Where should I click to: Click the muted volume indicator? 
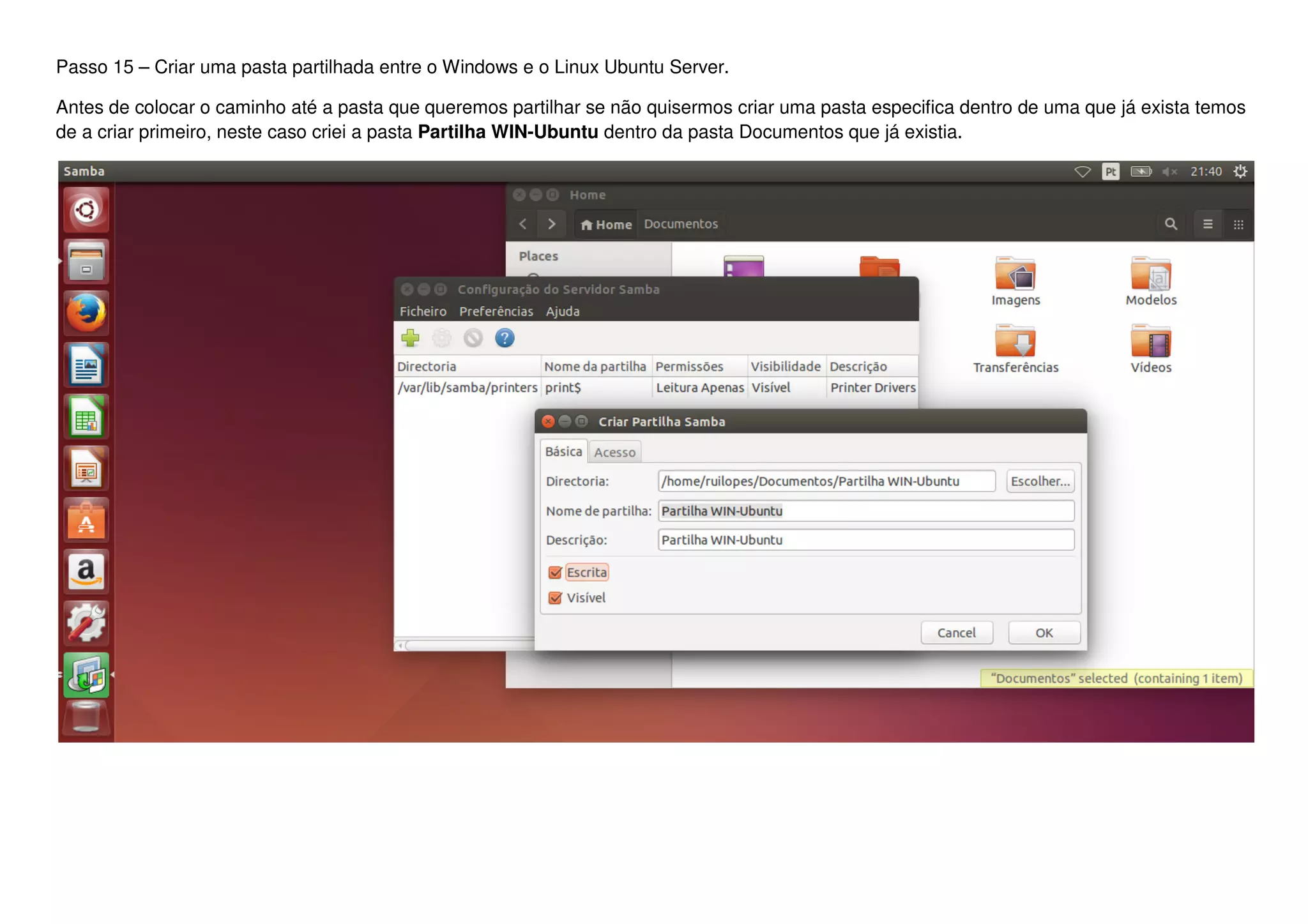coord(1169,171)
